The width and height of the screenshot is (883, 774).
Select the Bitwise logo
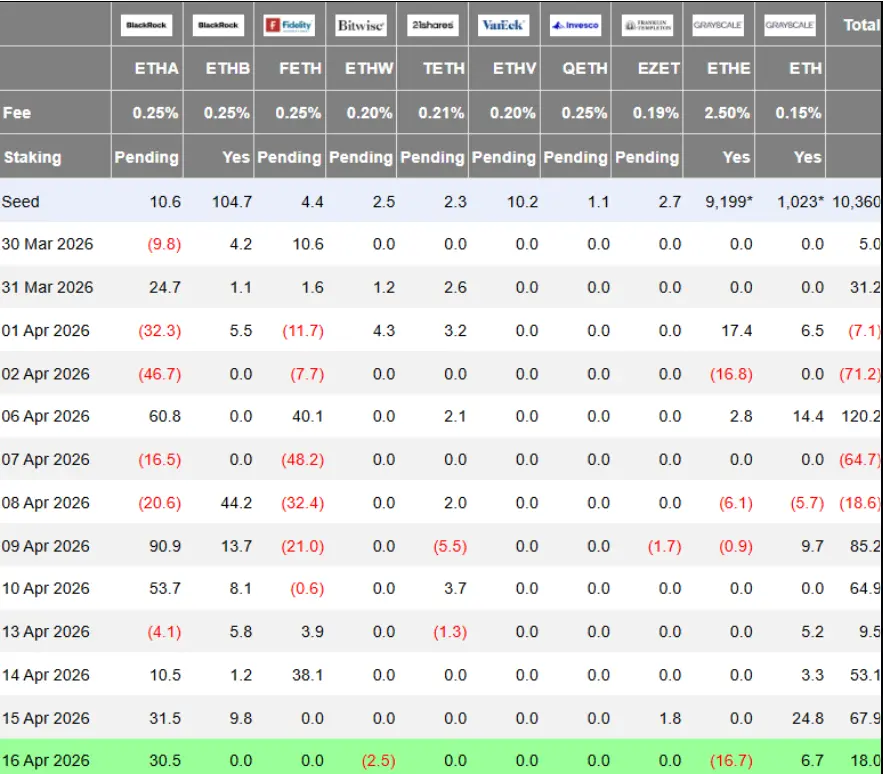[x=361, y=25]
